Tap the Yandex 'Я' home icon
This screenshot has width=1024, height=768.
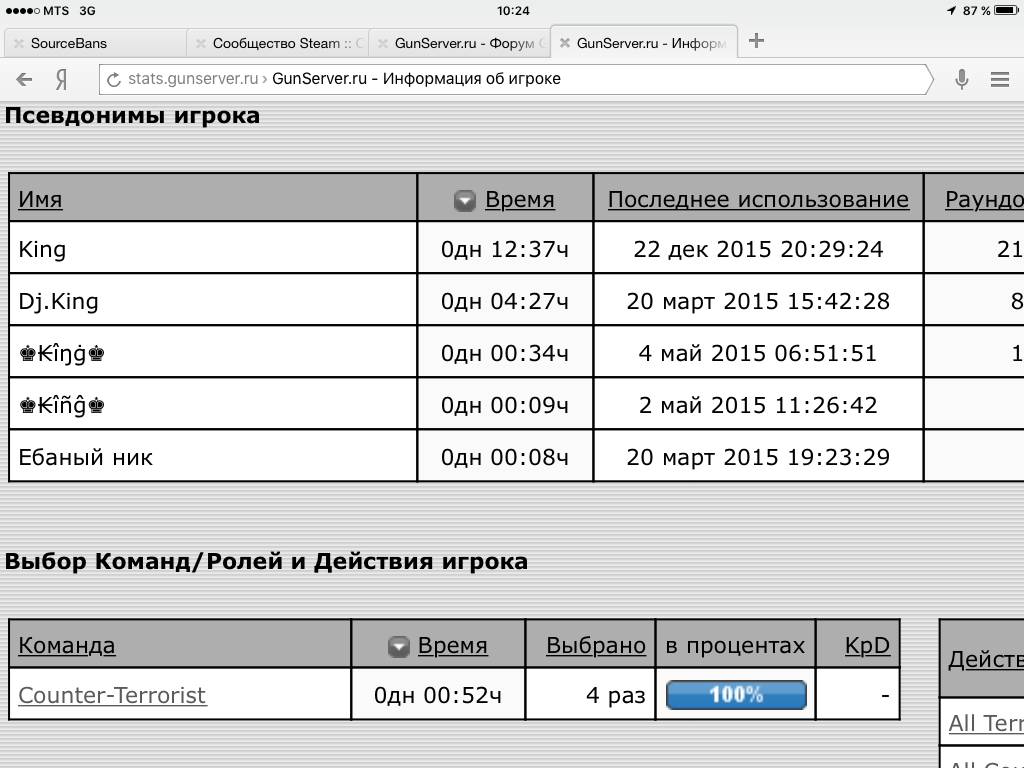coord(62,79)
